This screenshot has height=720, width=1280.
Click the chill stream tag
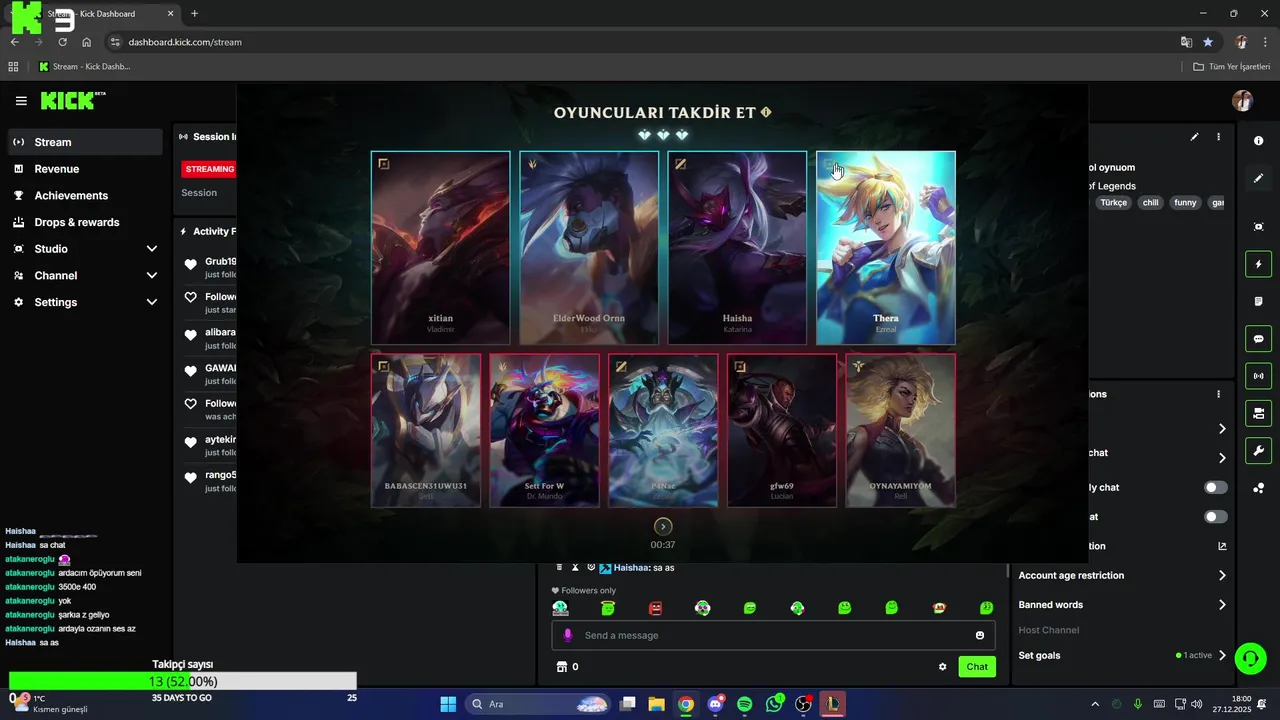[x=1150, y=202]
